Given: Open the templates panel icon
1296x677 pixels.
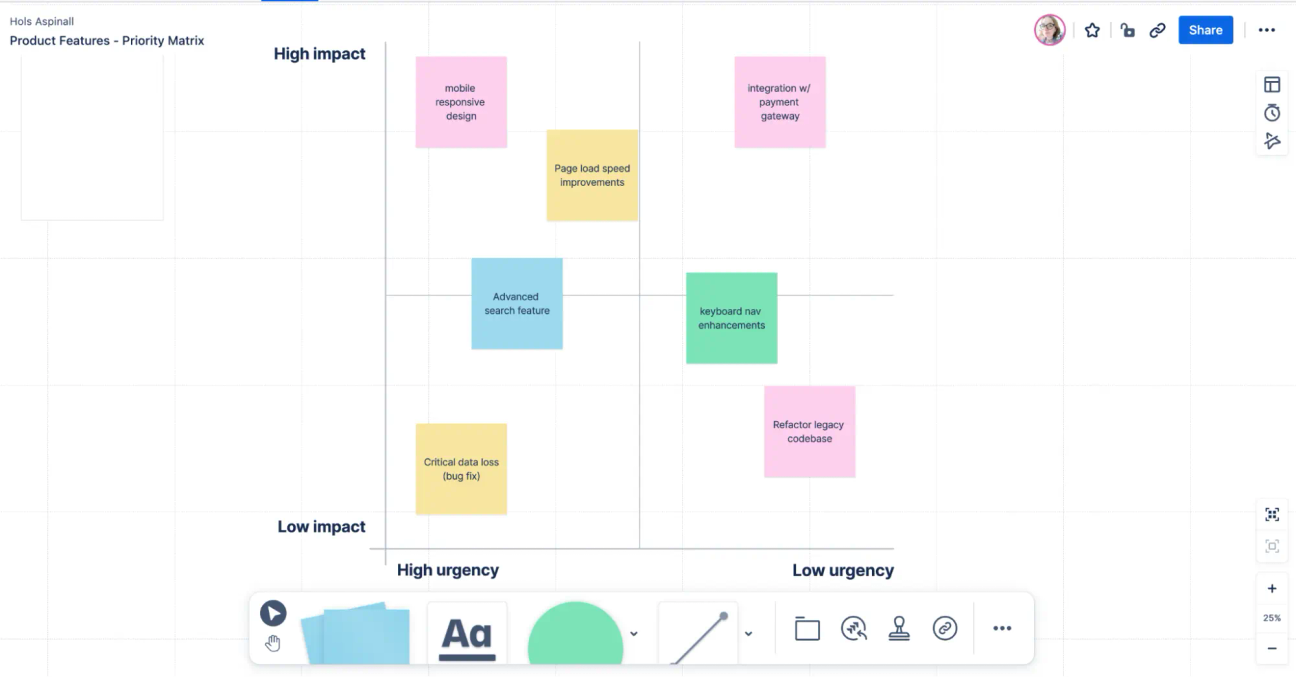Looking at the screenshot, I should (x=1271, y=84).
